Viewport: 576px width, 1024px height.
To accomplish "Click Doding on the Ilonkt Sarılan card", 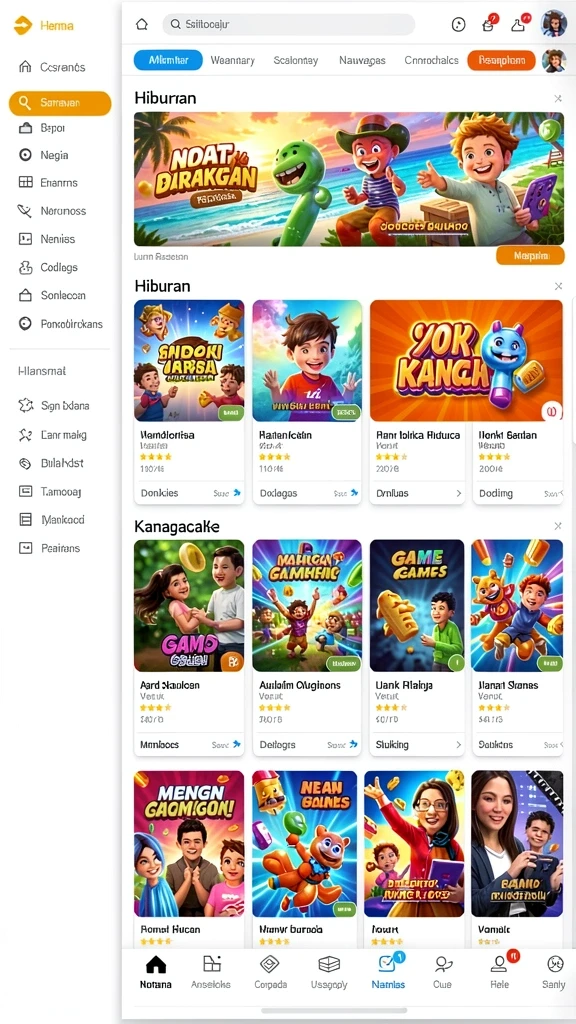I will point(496,493).
